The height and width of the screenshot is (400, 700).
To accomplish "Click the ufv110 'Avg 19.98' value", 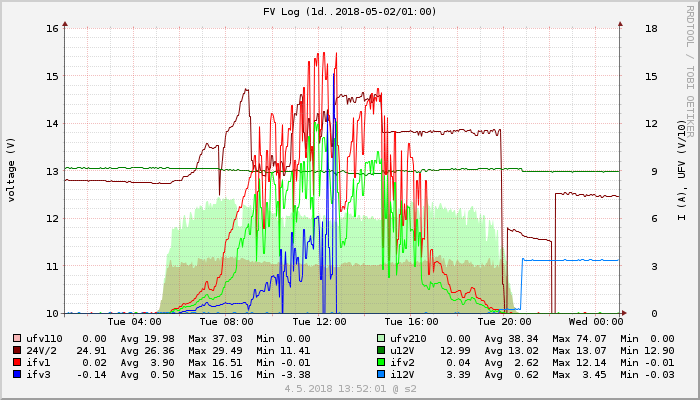I will click(x=147, y=339).
